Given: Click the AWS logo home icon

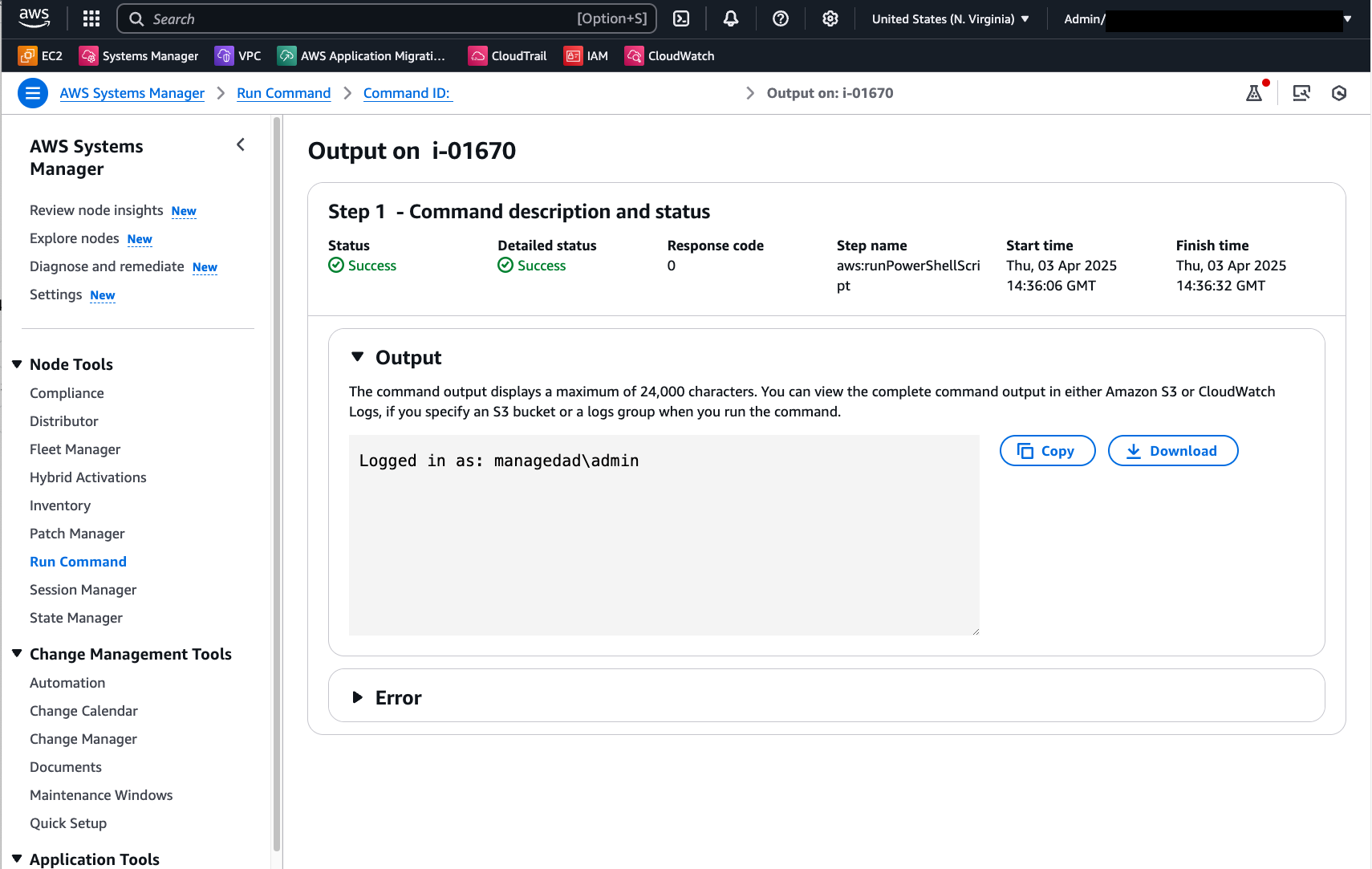Looking at the screenshot, I should pyautogui.click(x=35, y=18).
